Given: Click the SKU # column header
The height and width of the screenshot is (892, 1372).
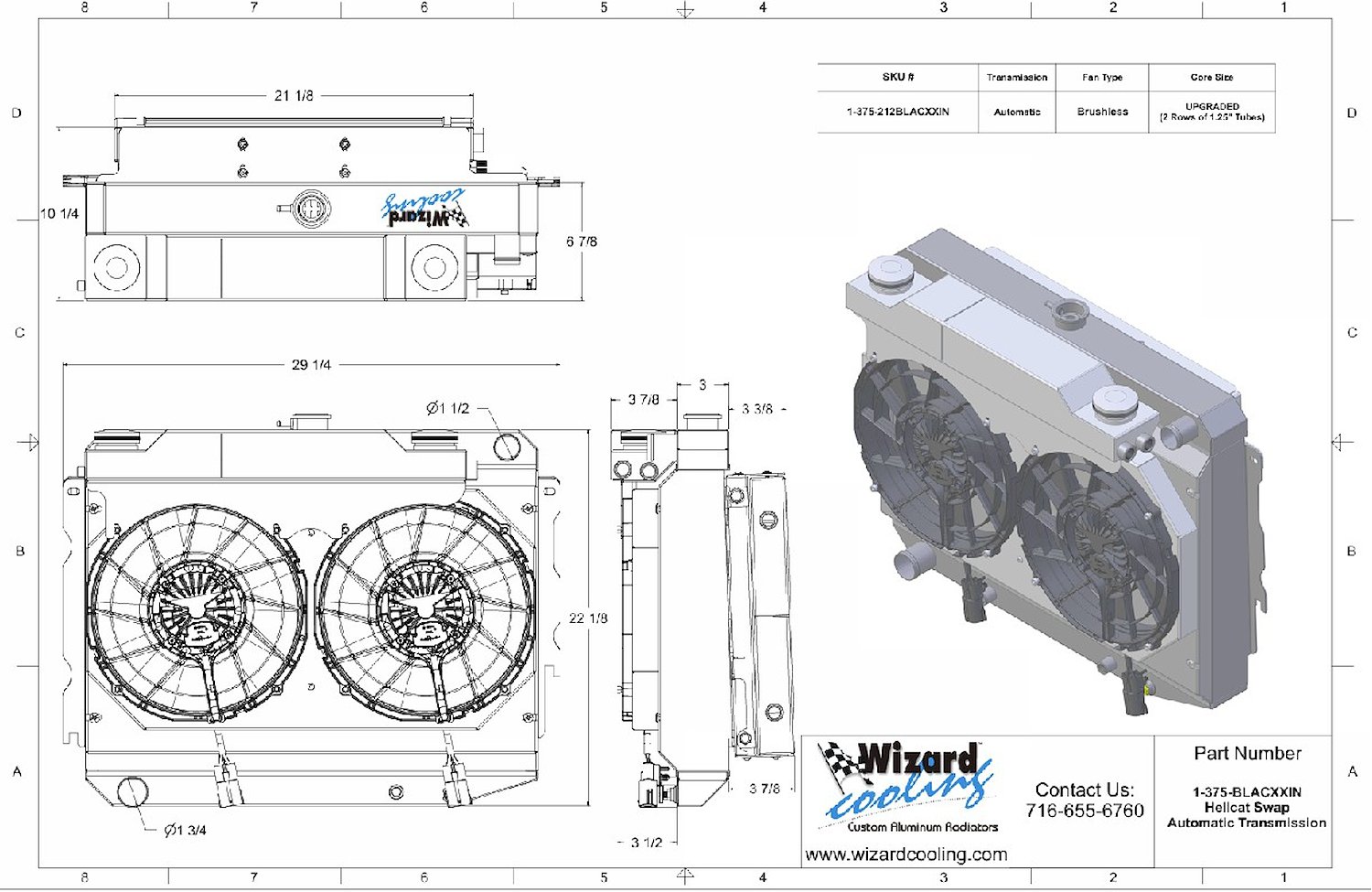Looking at the screenshot, I should click(x=898, y=77).
